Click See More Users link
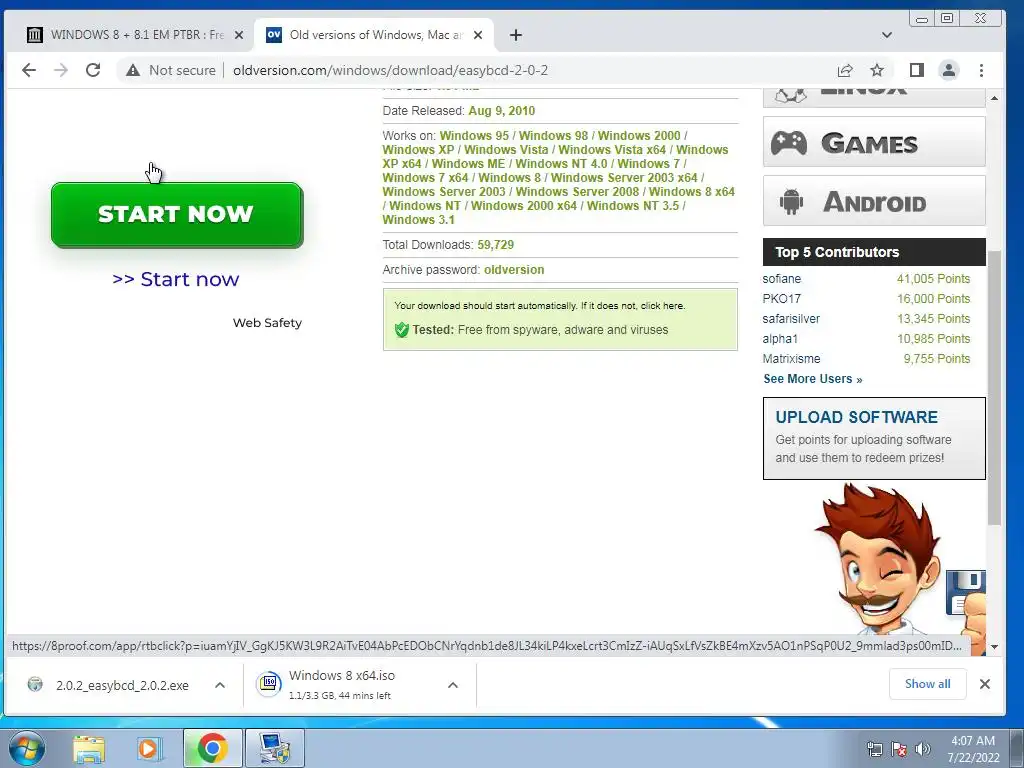The image size is (1024, 768). tap(813, 379)
